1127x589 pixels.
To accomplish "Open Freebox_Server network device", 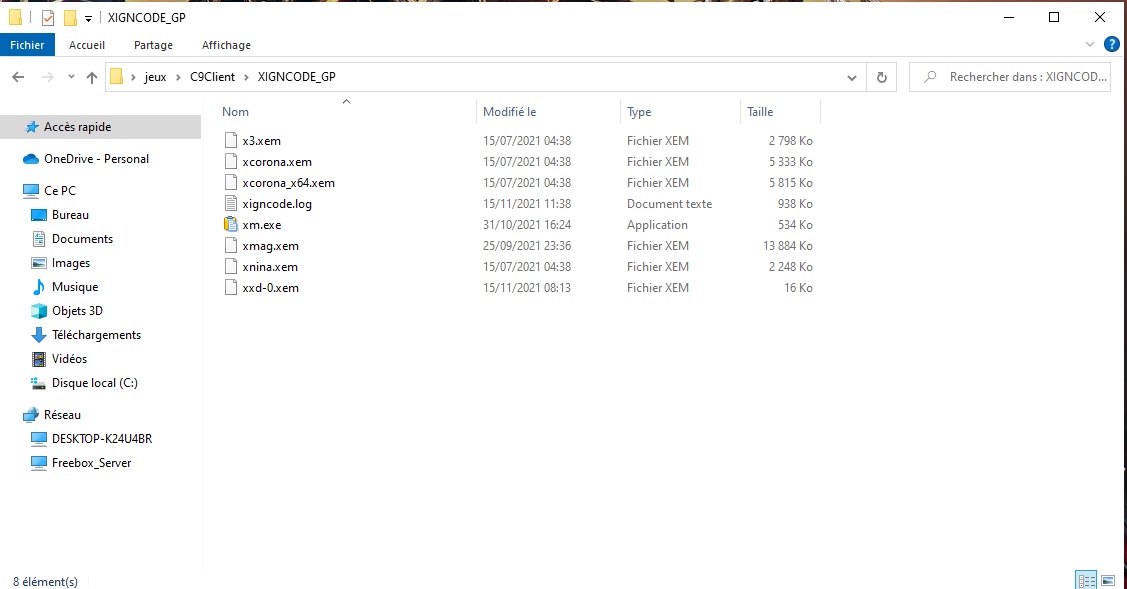I will (x=91, y=463).
